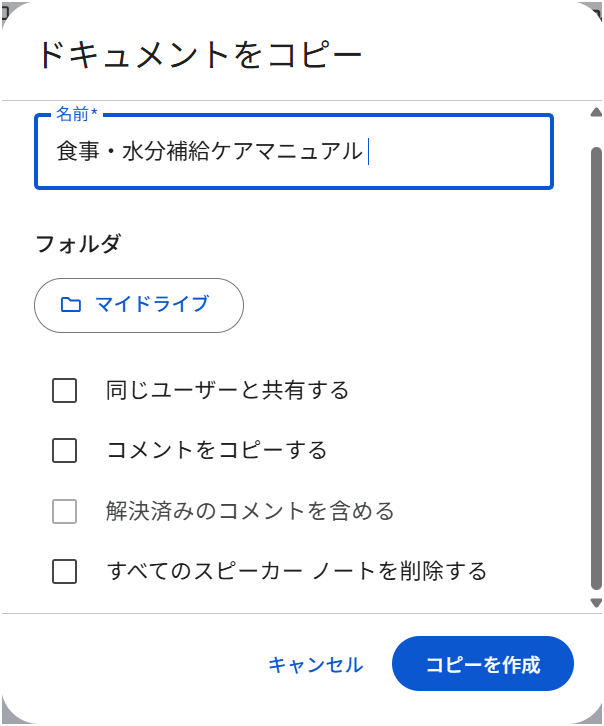Click the greyed 解決済みのコメントを含める checkbox
Screen dimensions: 604x726
[65, 512]
